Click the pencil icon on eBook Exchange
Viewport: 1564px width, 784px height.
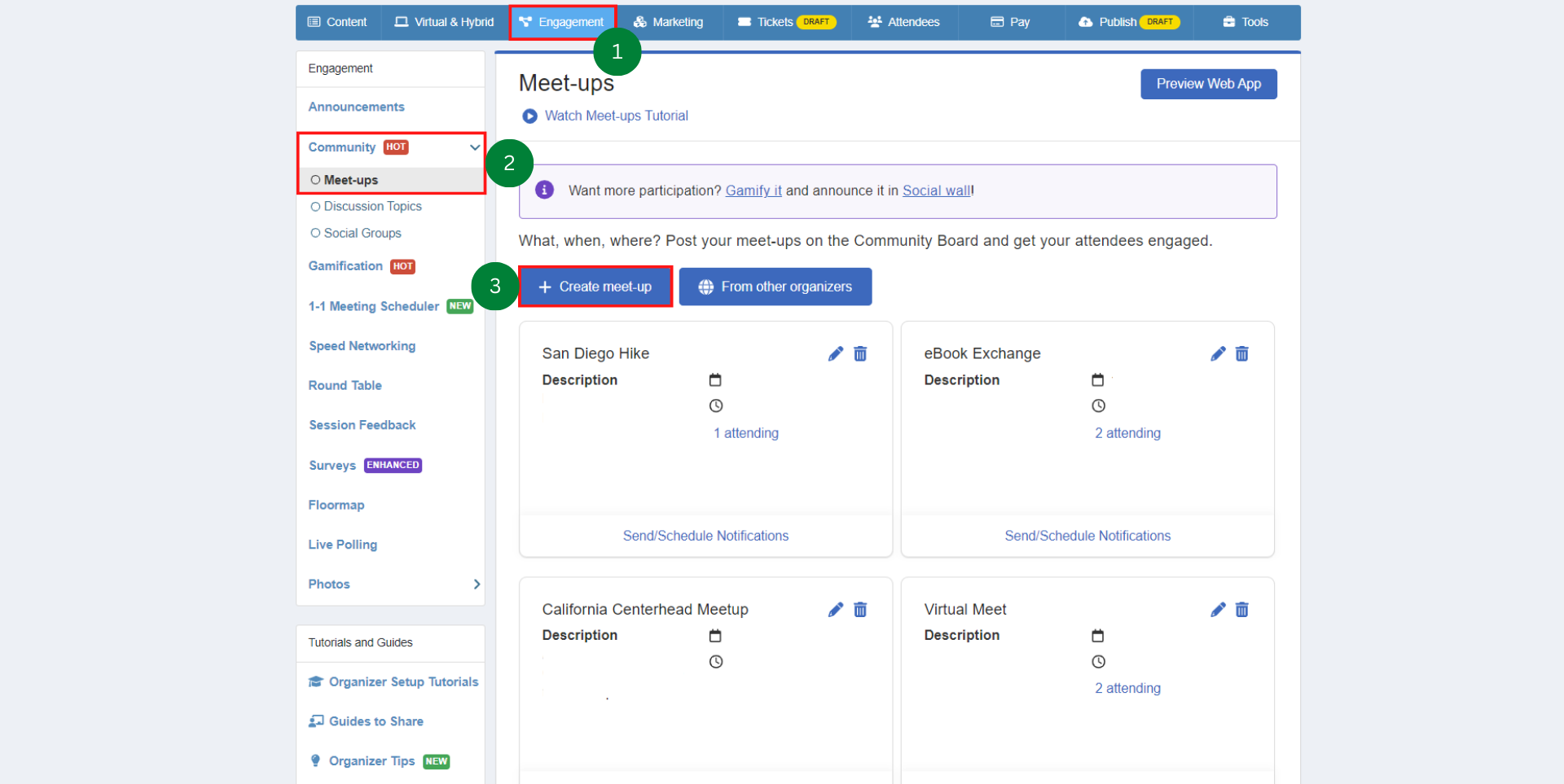pyautogui.click(x=1218, y=354)
